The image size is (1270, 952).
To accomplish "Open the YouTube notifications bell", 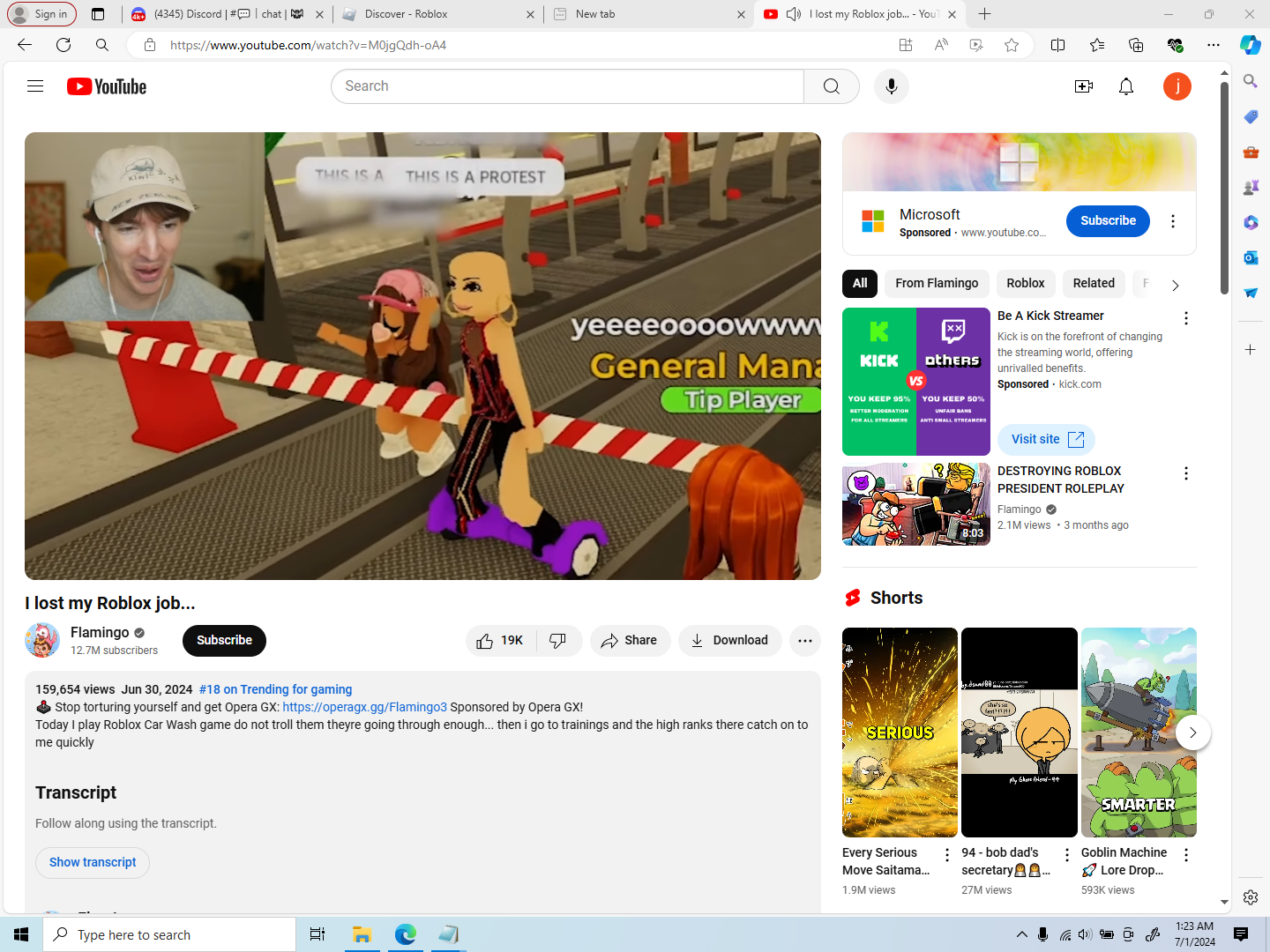I will [1126, 86].
